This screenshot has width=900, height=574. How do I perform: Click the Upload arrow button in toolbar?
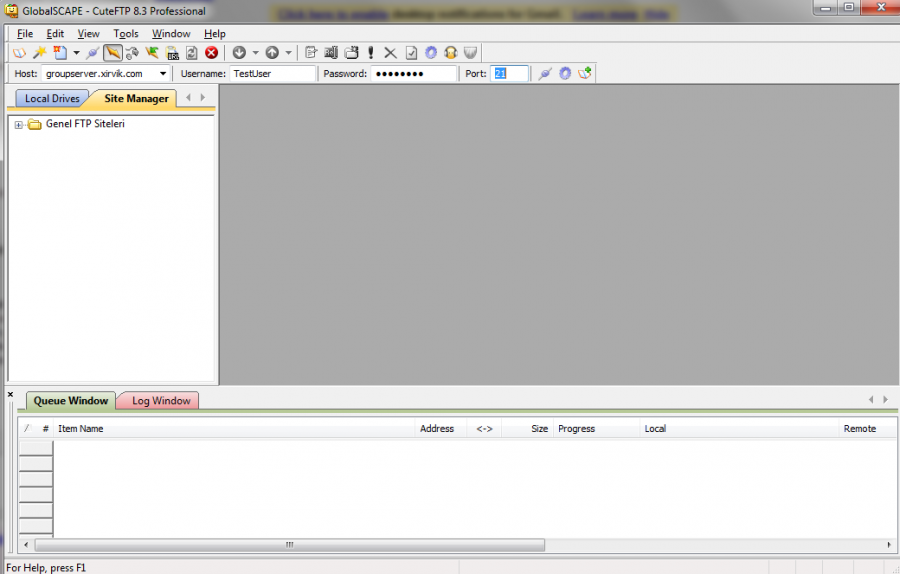pyautogui.click(x=272, y=53)
